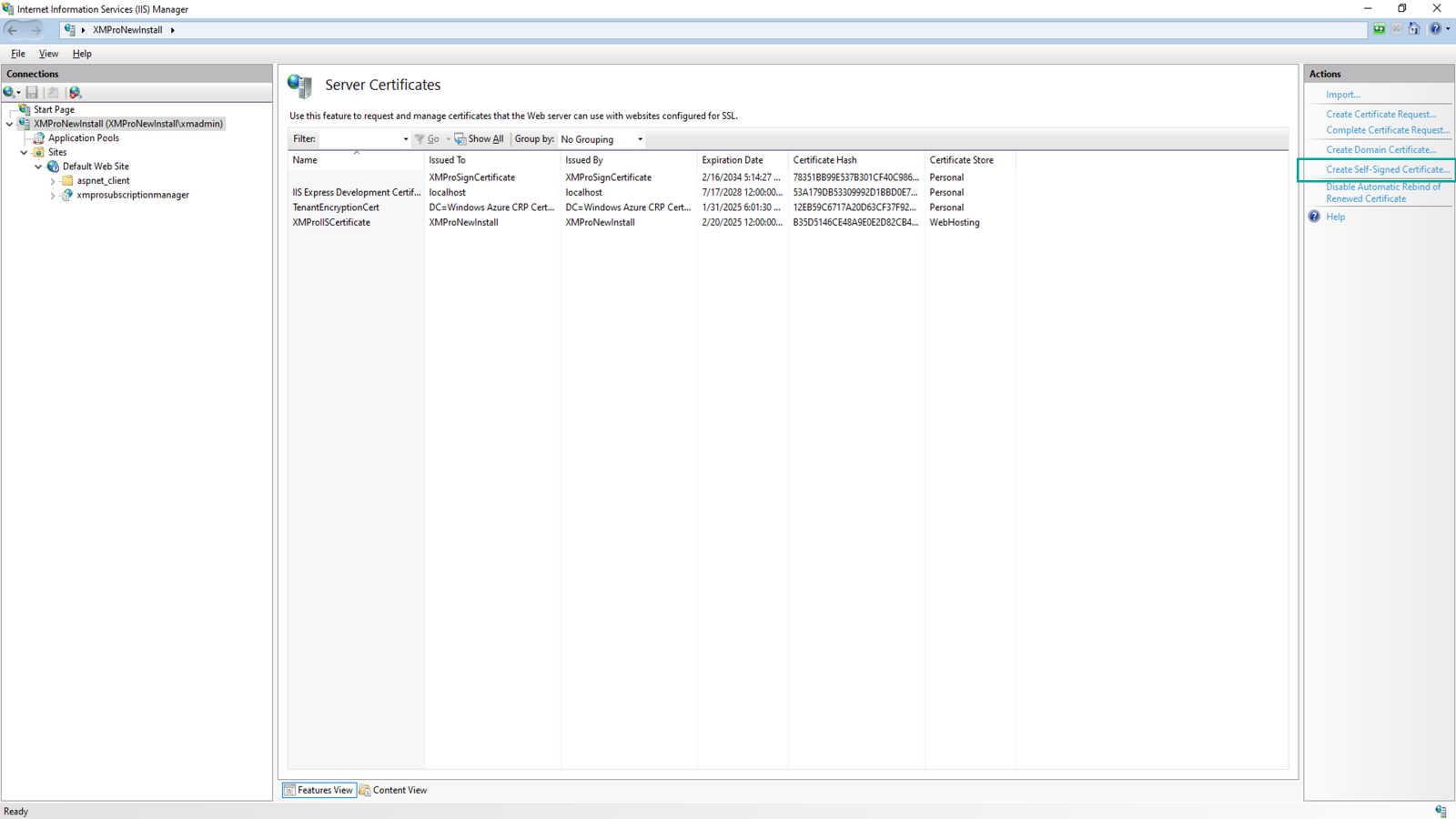Sort by the Certificate Store column header

coord(970,160)
